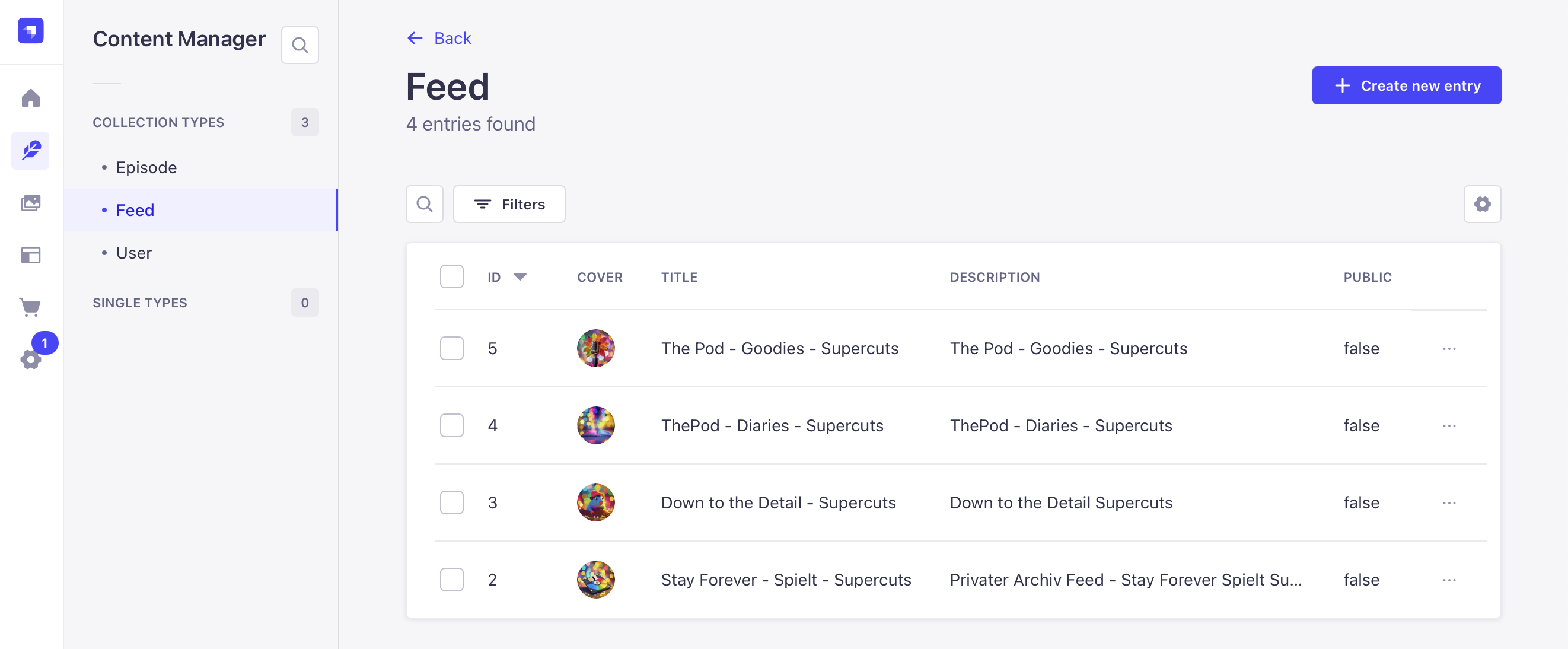Open the Home dashboard icon

coord(30,98)
